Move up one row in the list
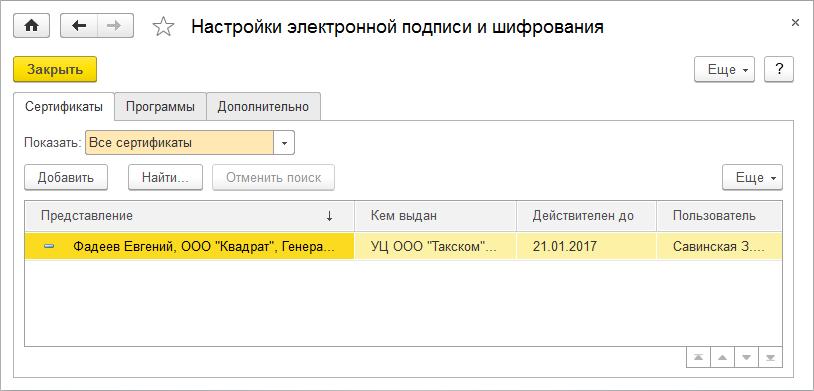The height and width of the screenshot is (391, 814). [x=722, y=357]
